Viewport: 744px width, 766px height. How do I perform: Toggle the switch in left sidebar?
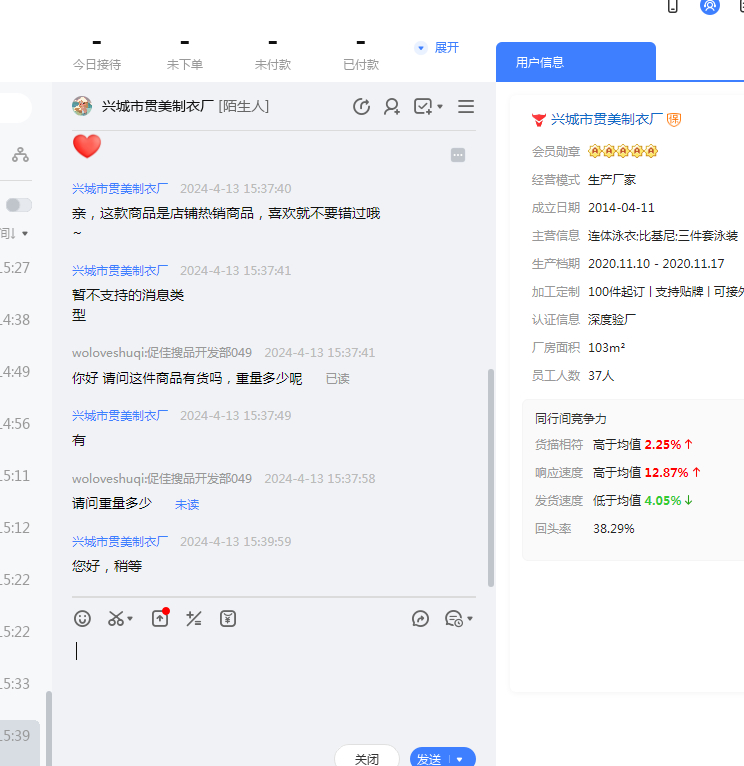19,205
